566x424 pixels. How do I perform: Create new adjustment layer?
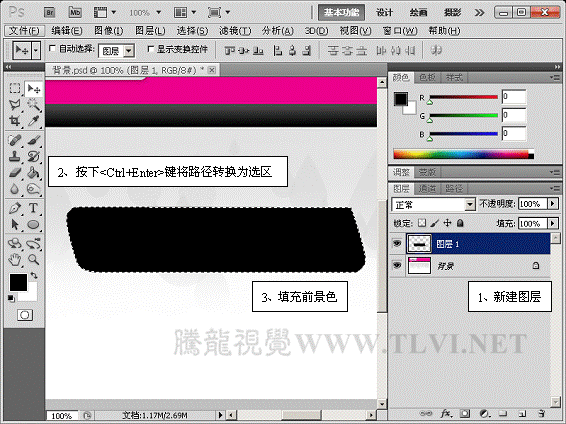(484, 414)
